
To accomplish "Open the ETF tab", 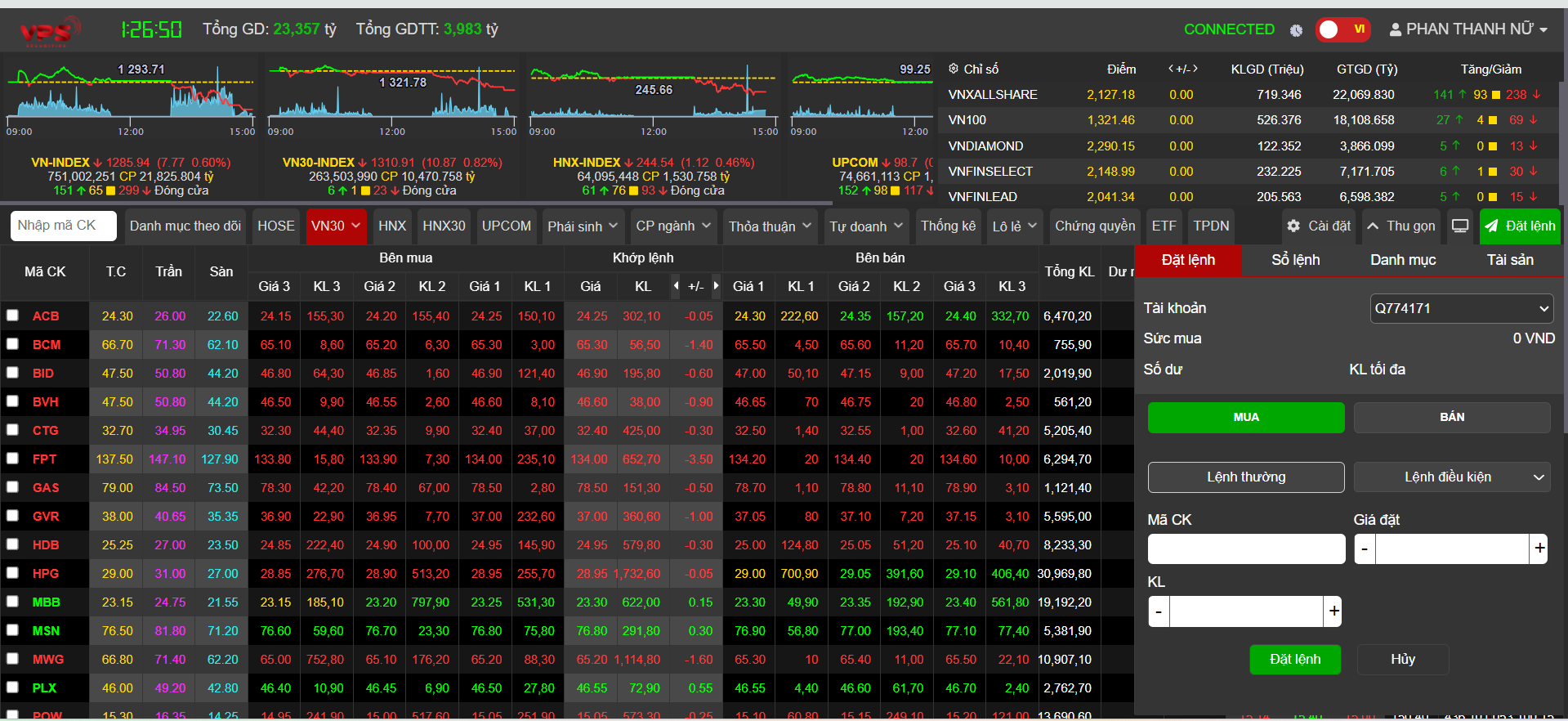I will (1164, 226).
